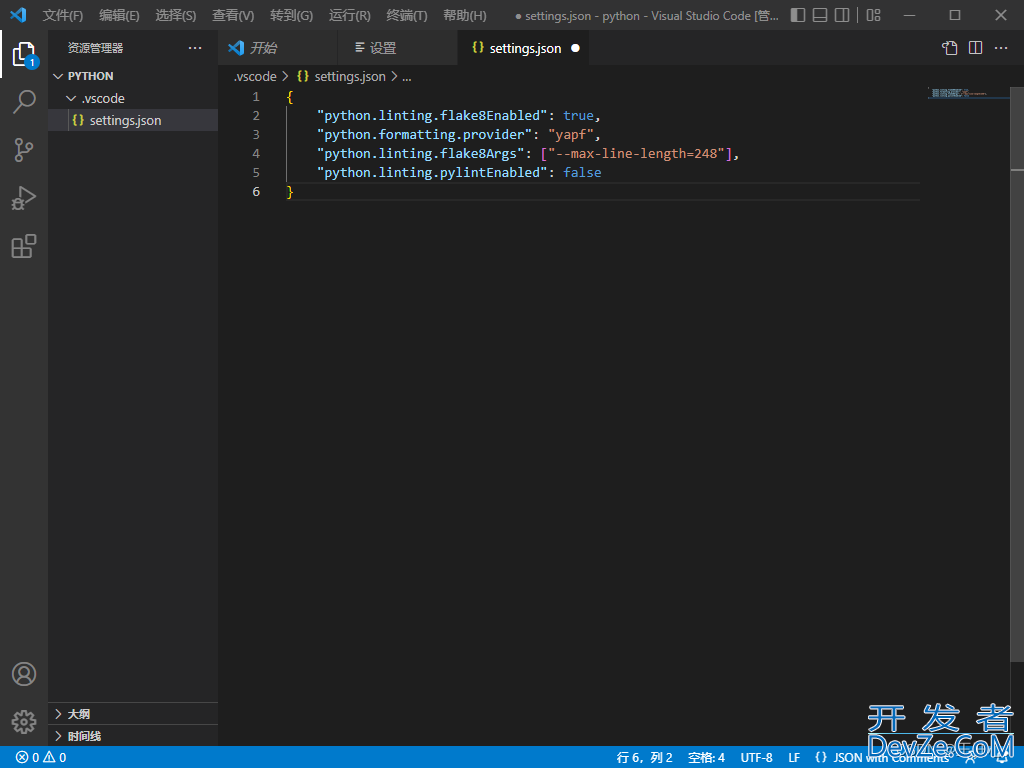The width and height of the screenshot is (1024, 768).
Task: Click the minimap code preview
Action: point(959,93)
